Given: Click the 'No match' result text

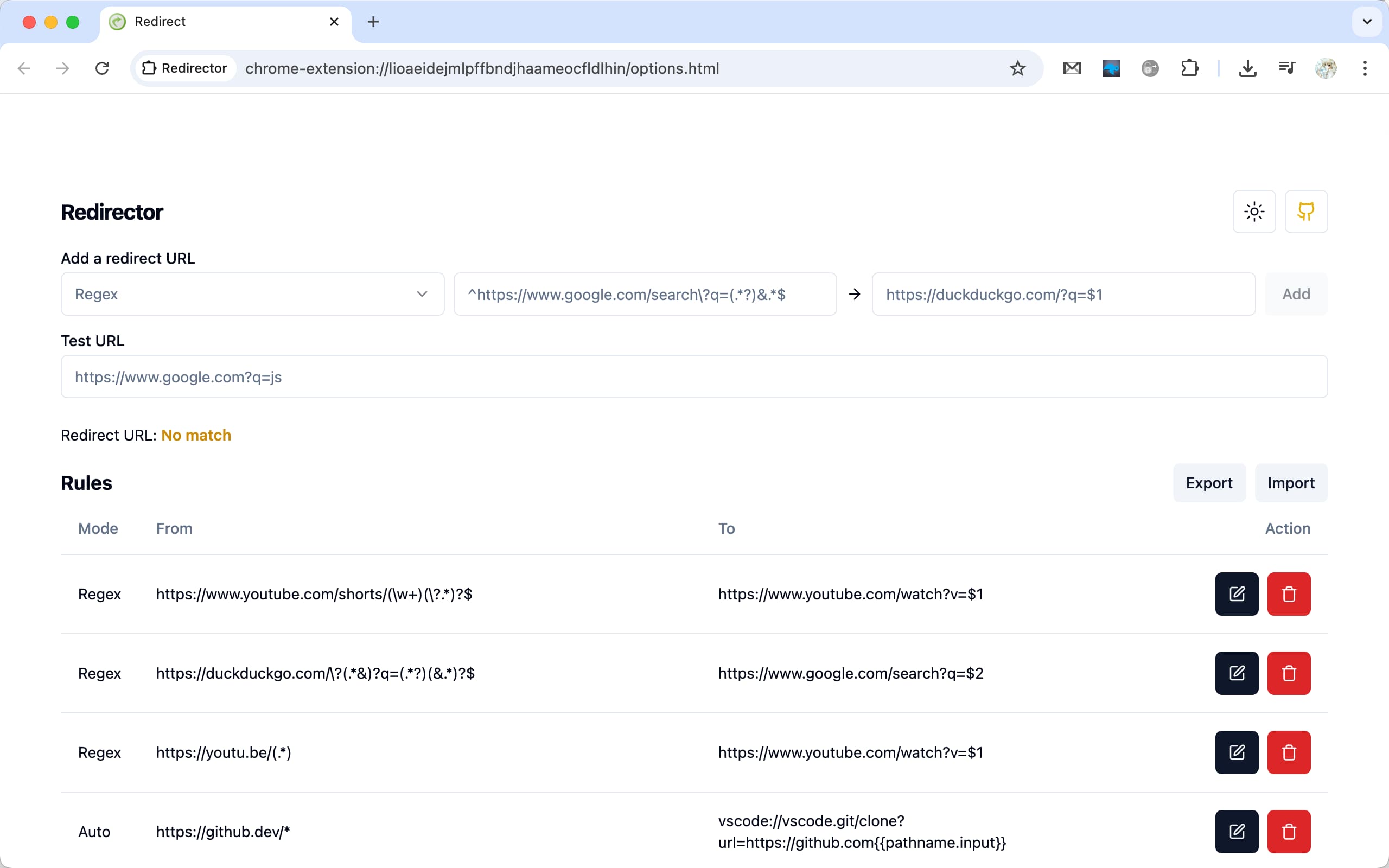Looking at the screenshot, I should coord(196,435).
